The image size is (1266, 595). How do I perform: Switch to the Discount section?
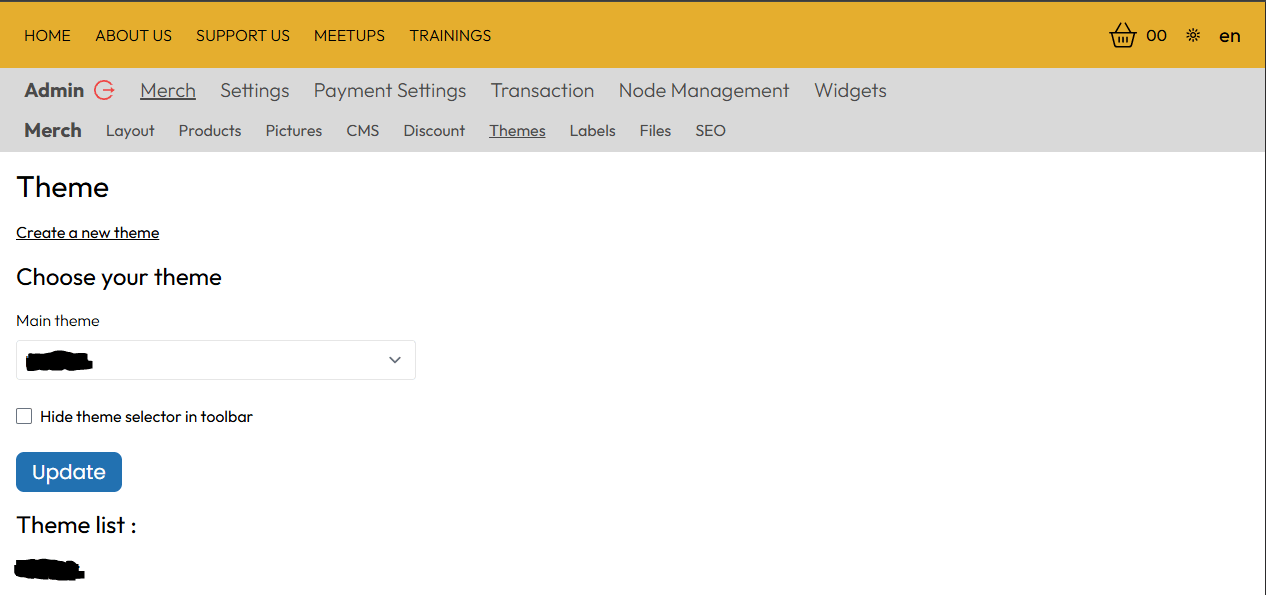click(434, 131)
